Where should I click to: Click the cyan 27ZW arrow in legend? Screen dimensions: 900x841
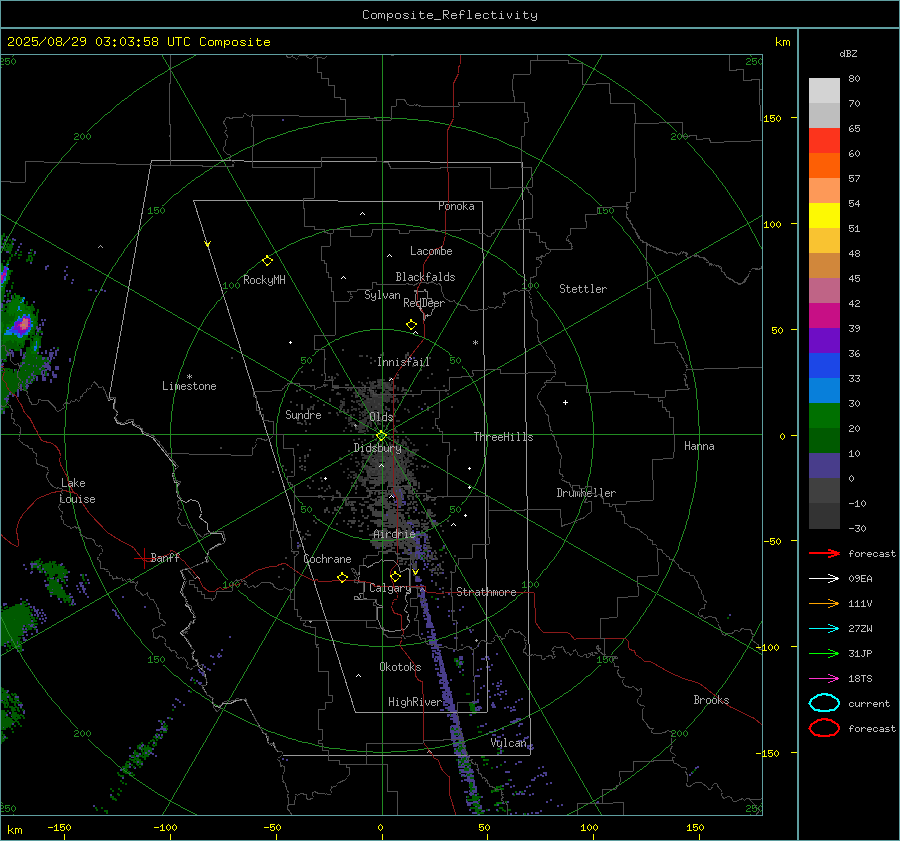coord(824,628)
